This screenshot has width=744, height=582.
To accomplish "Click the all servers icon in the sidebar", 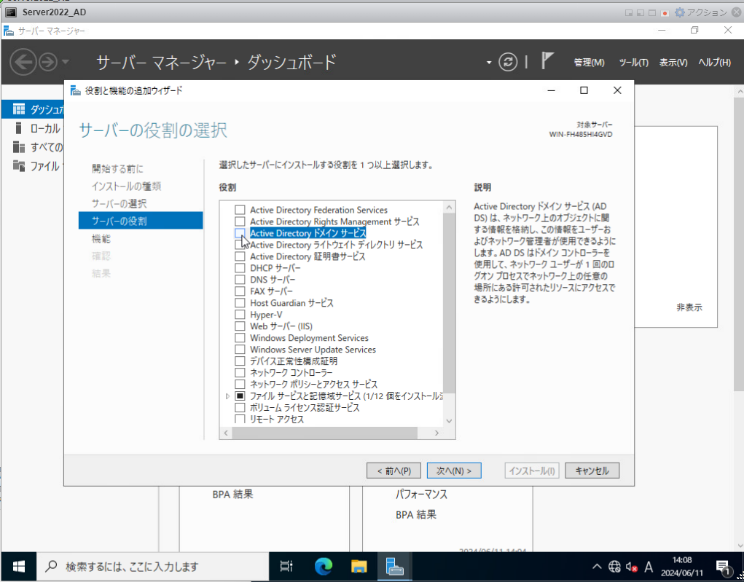I will point(19,147).
